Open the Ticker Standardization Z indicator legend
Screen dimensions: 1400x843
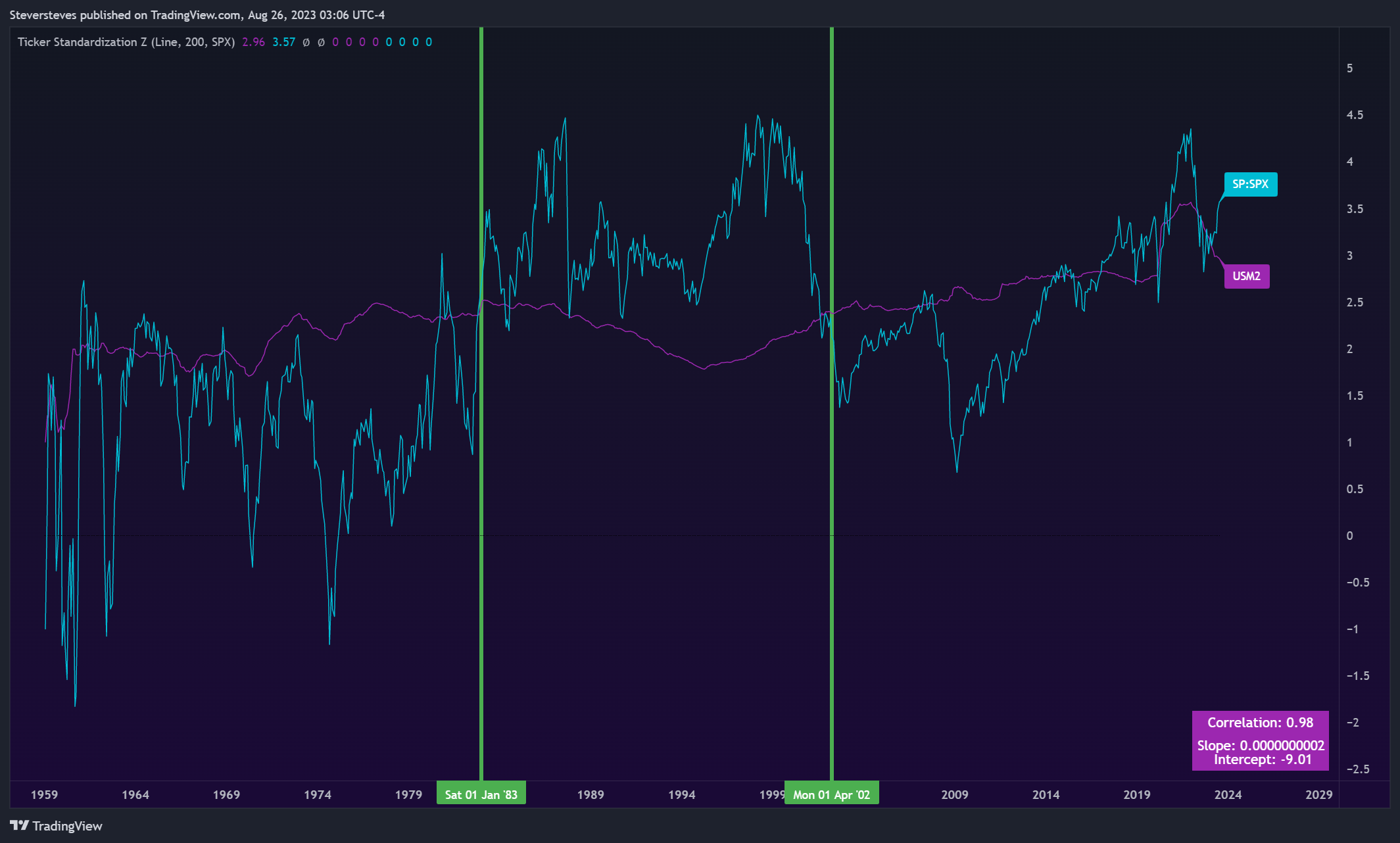126,42
